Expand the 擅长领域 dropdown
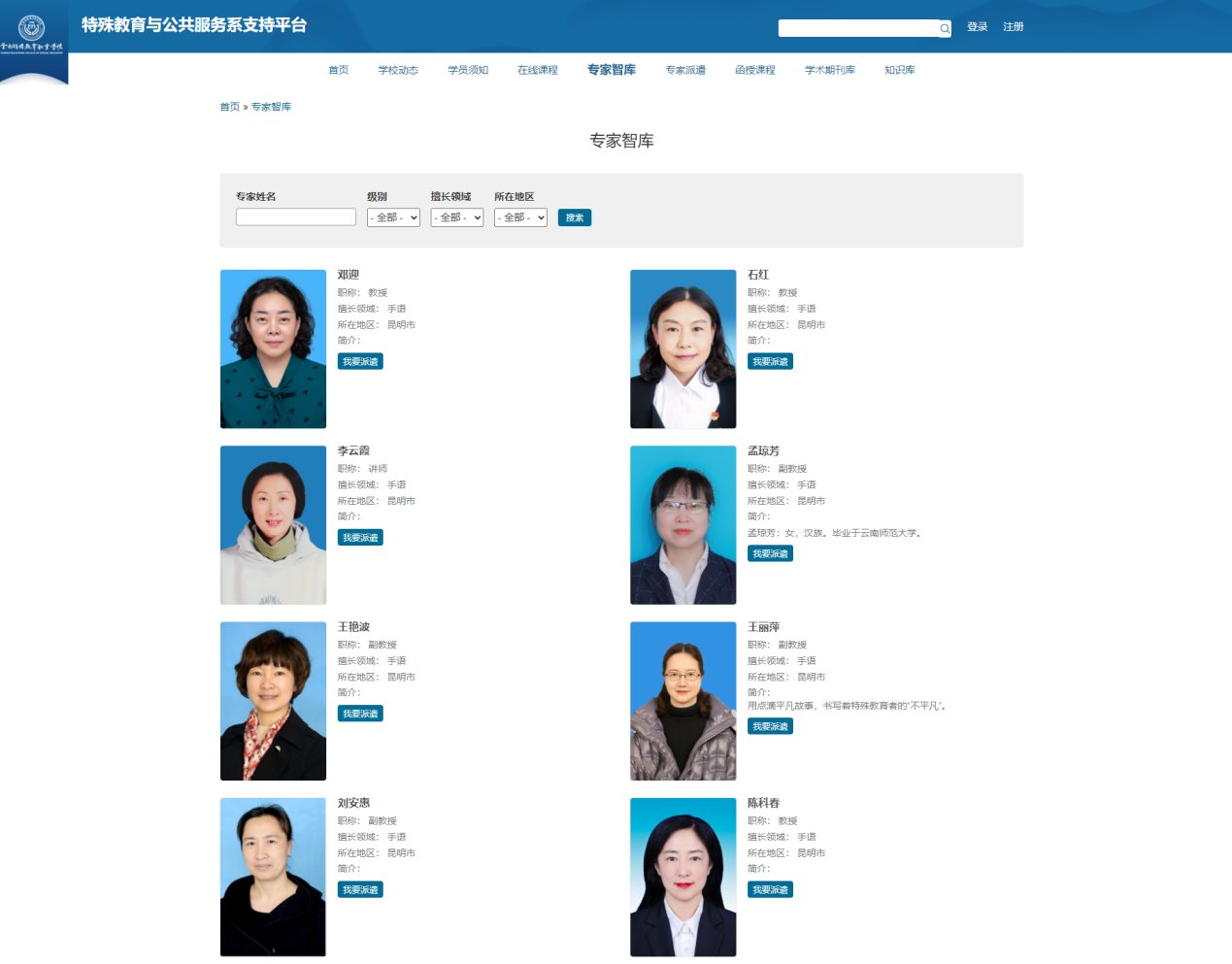Screen dimensions: 1232x964 [456, 217]
